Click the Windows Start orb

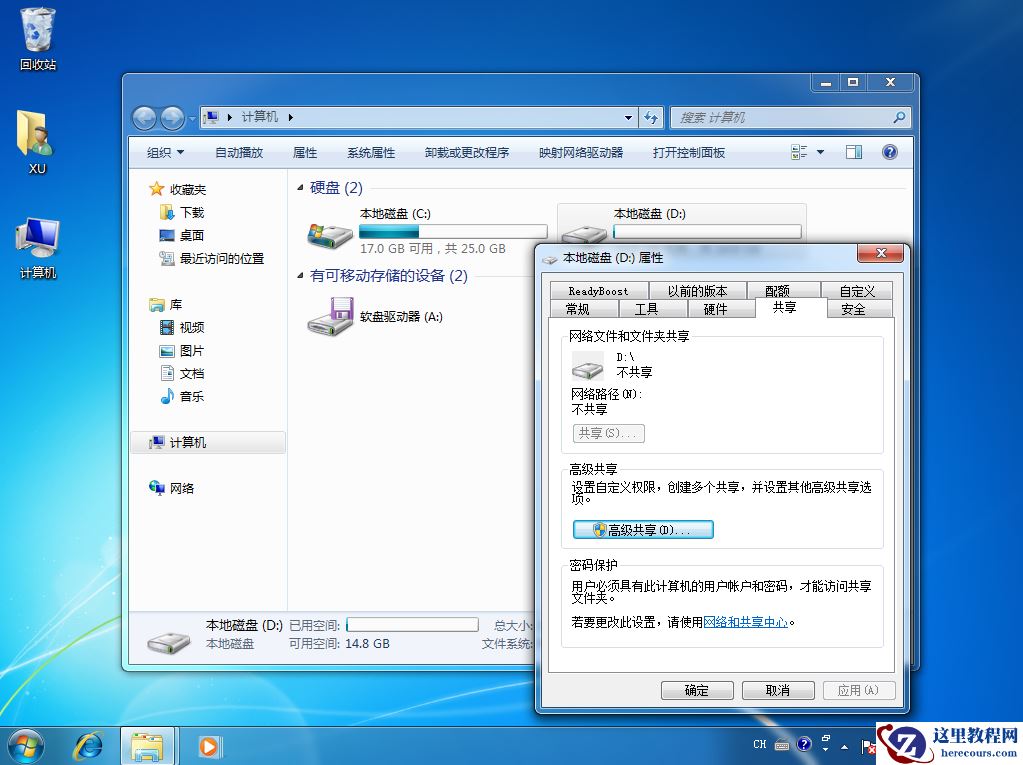point(25,746)
